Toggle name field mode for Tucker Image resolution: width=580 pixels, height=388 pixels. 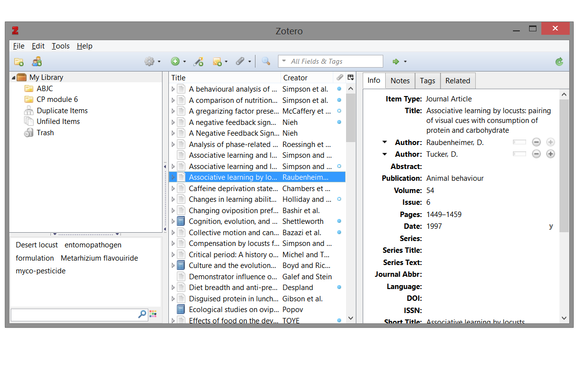click(519, 154)
